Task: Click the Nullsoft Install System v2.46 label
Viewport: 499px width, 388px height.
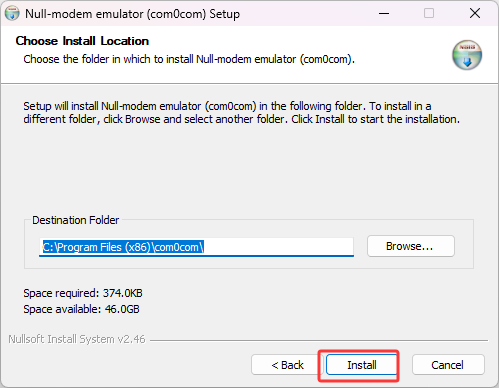Action: [x=77, y=339]
